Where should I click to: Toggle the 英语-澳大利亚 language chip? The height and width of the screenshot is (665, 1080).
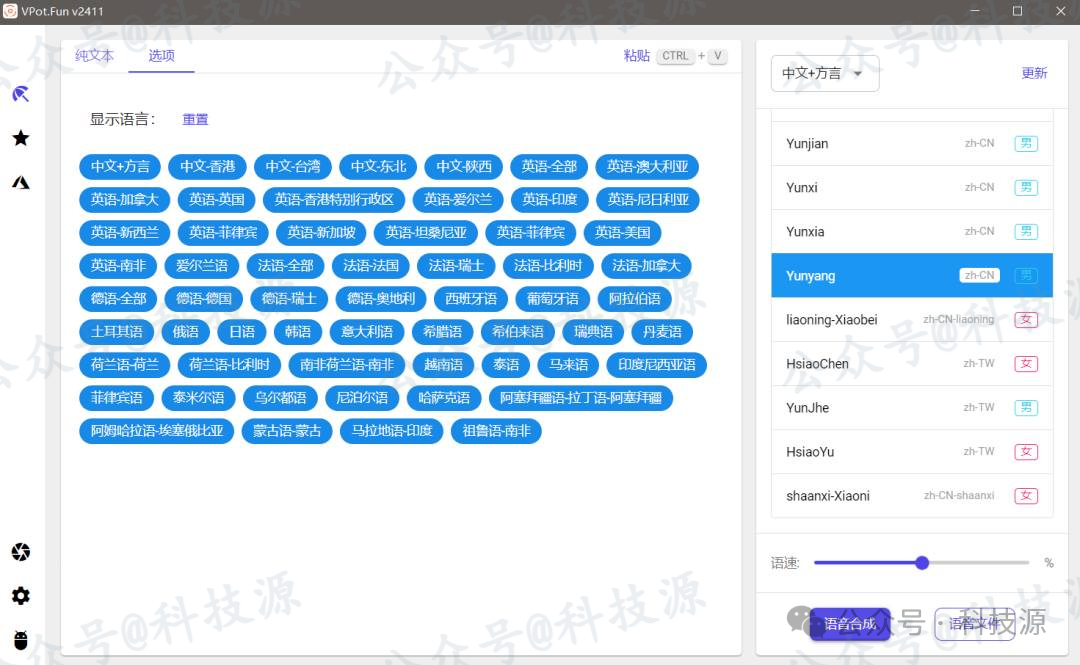pyautogui.click(x=647, y=167)
